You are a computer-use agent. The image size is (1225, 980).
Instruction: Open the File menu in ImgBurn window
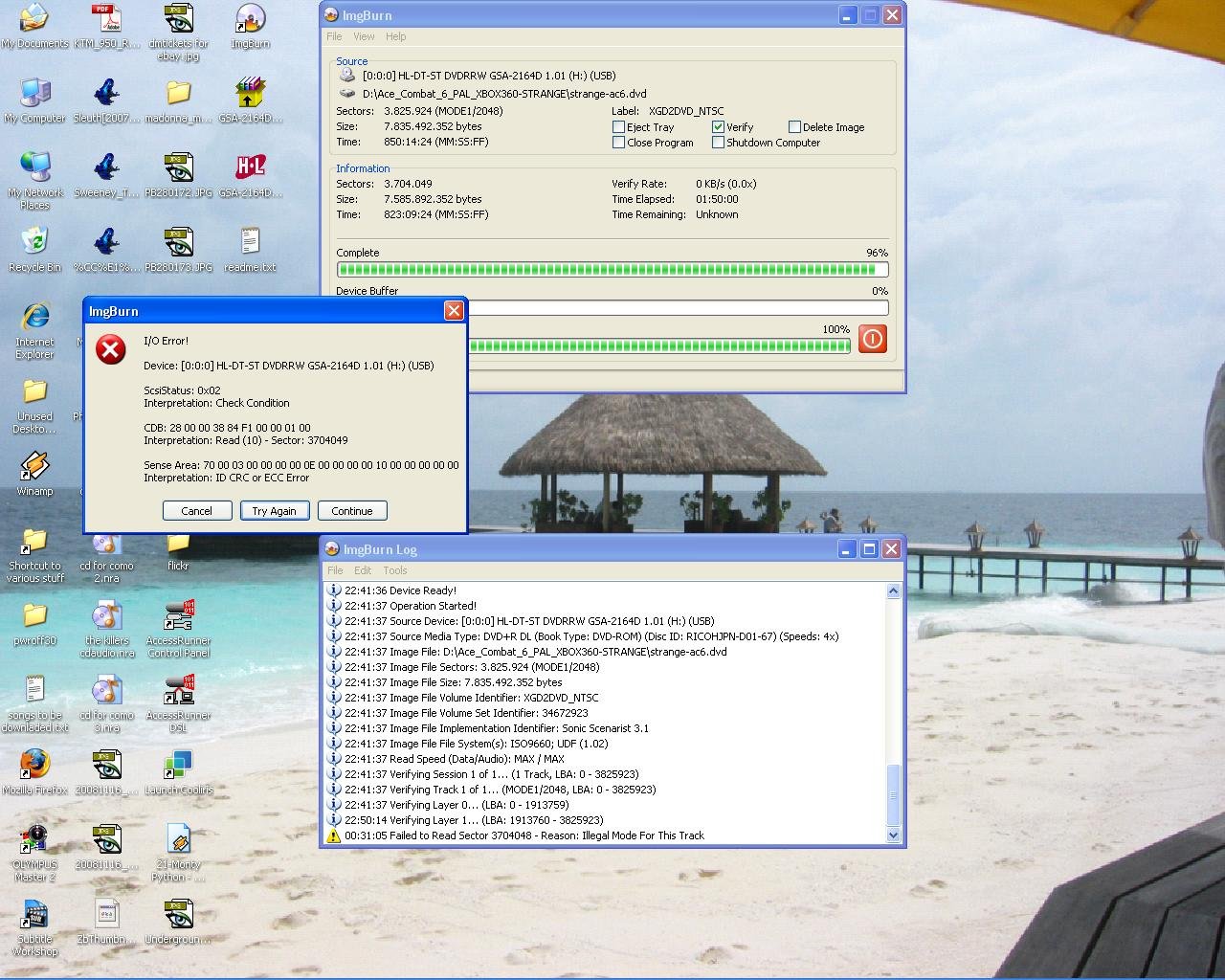point(334,36)
